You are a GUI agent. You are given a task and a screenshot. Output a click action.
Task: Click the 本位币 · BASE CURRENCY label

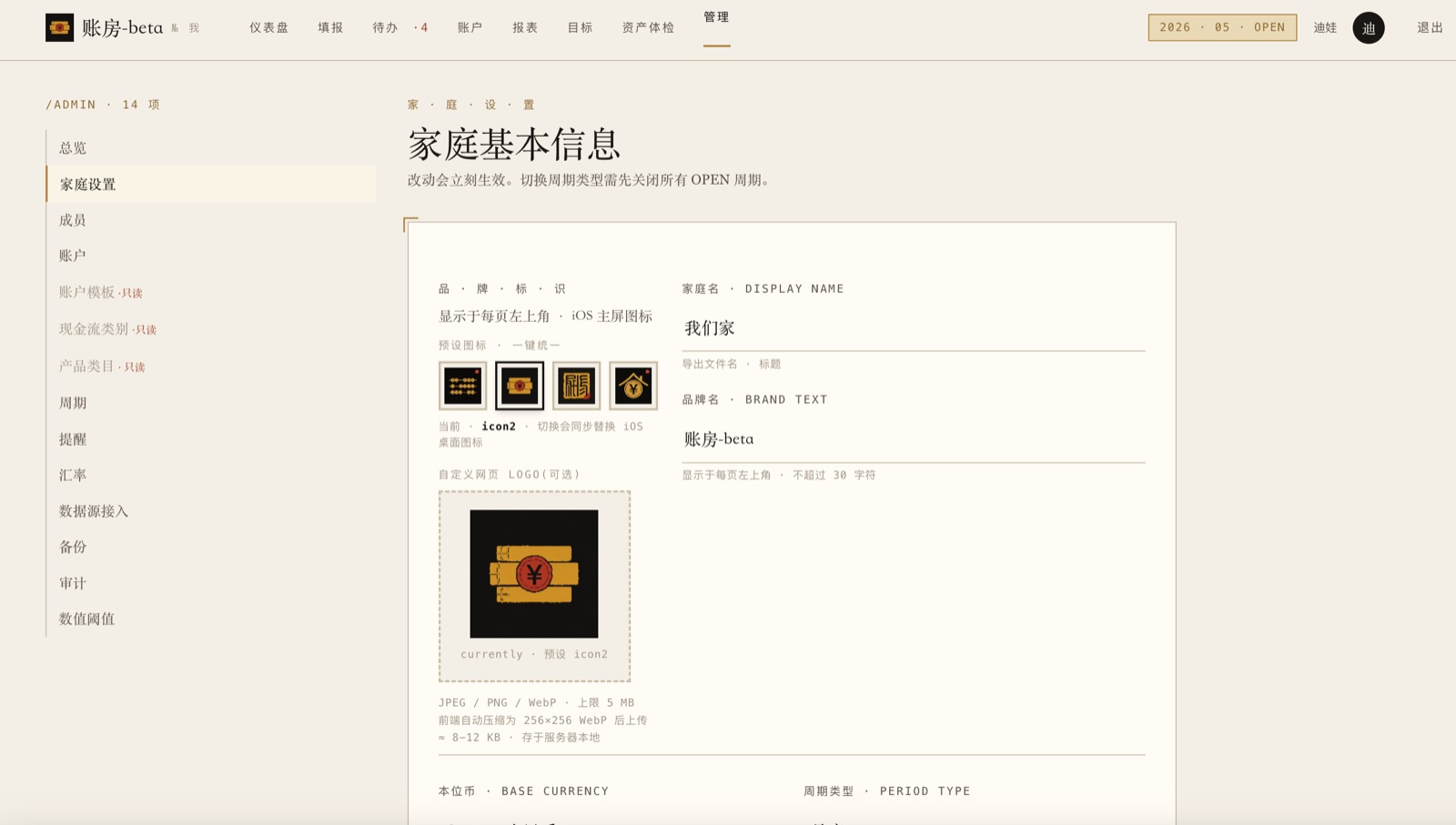(x=524, y=791)
